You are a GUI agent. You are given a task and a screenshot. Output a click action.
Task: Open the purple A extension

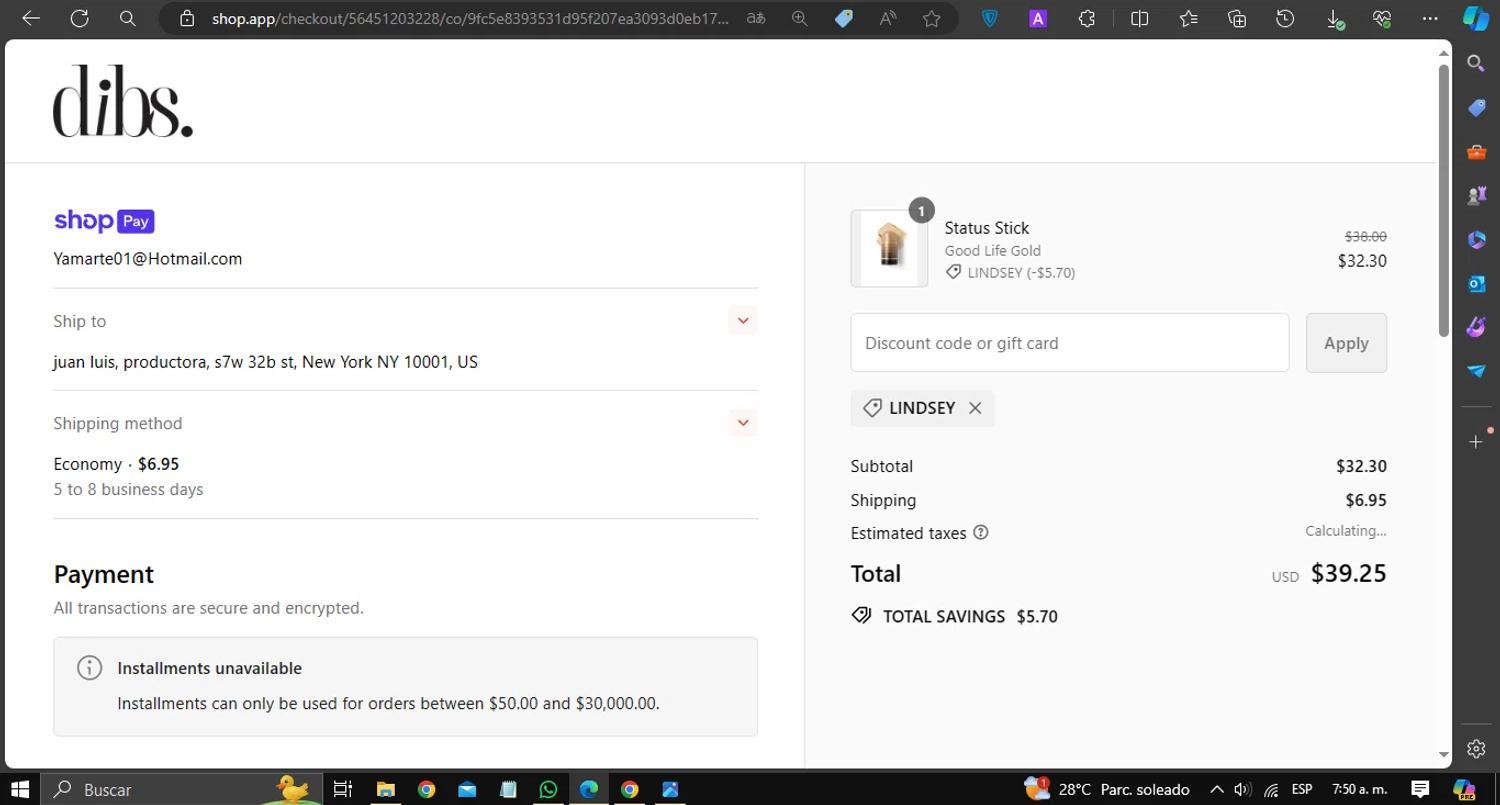[x=1038, y=18]
